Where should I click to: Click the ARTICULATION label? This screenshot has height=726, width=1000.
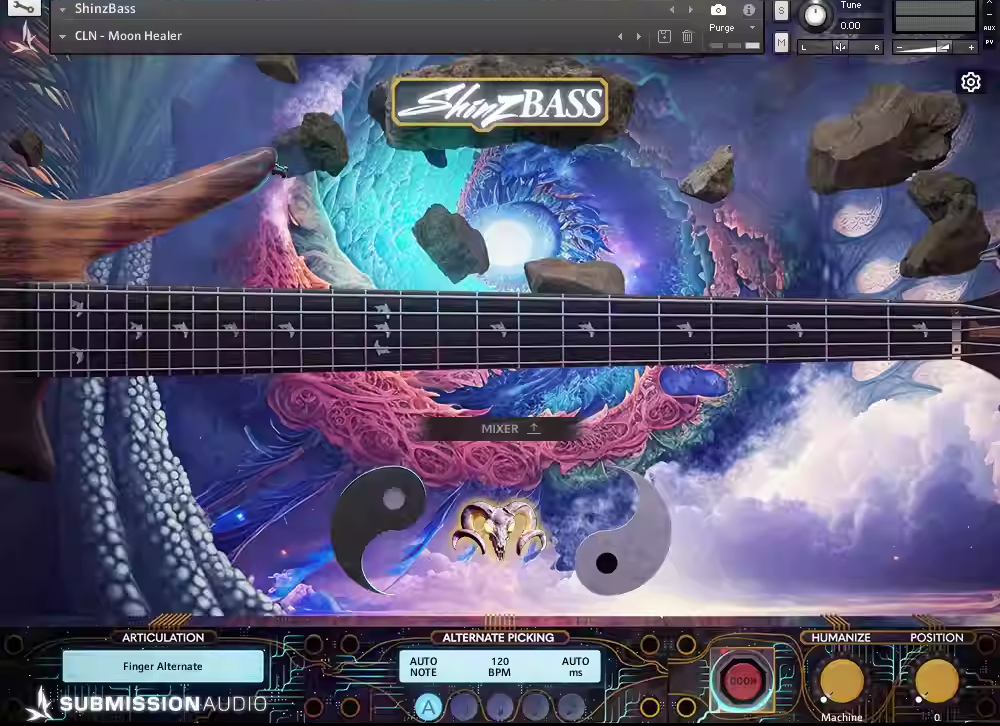pyautogui.click(x=163, y=637)
